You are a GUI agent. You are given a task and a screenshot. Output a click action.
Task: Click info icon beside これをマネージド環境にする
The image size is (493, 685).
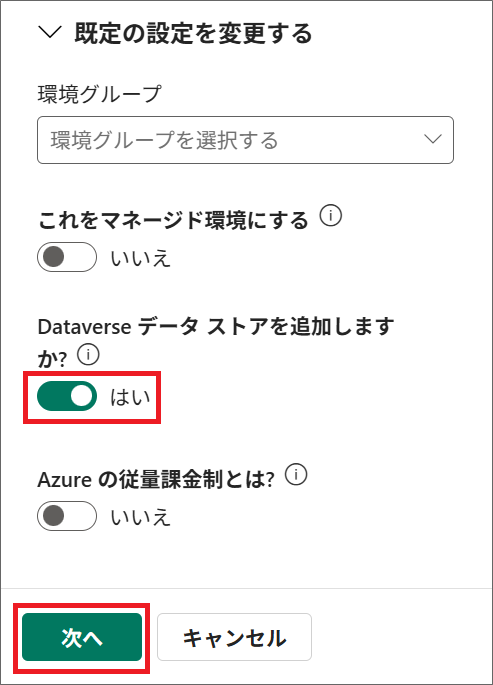331,216
